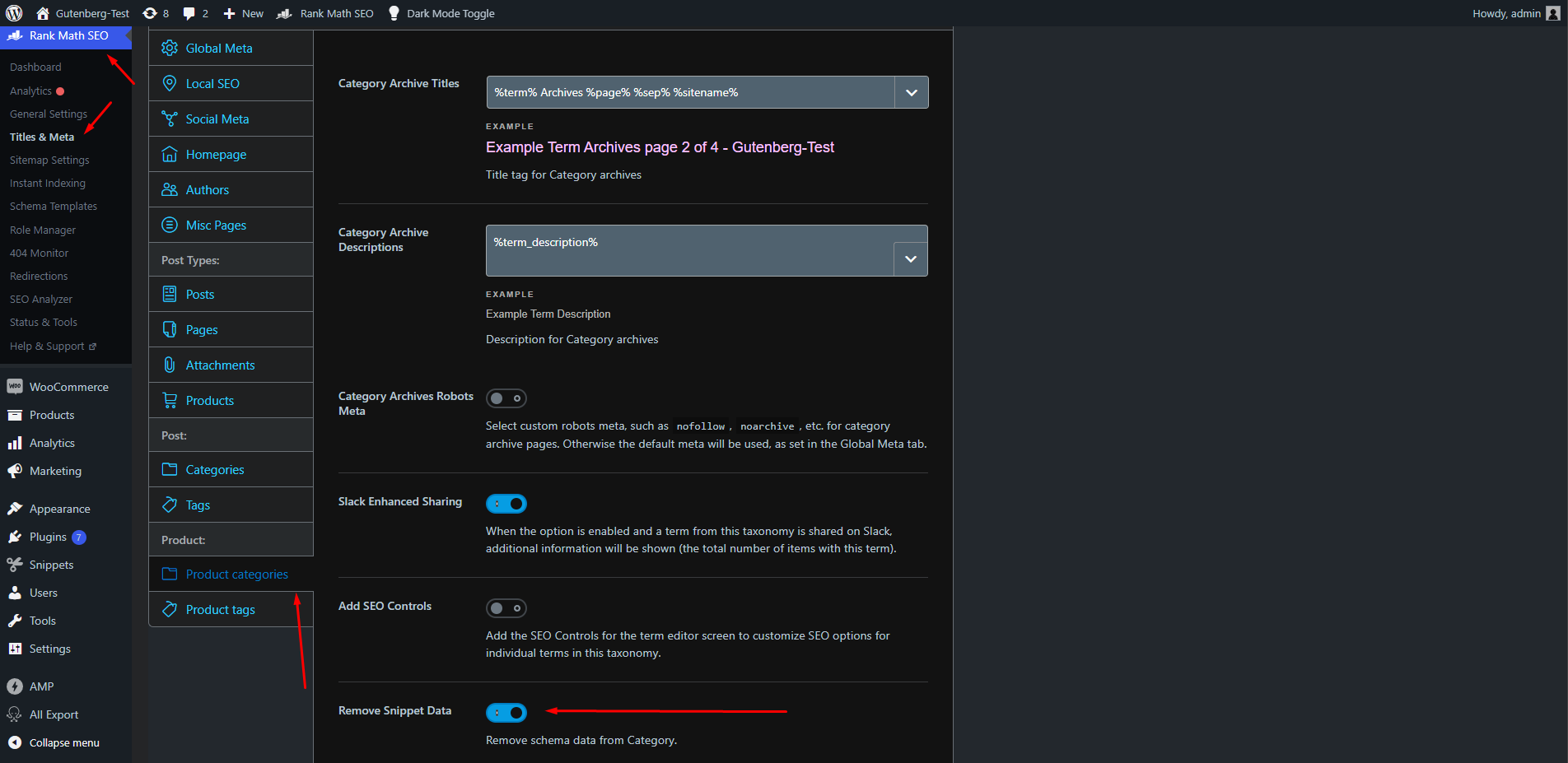This screenshot has width=1568, height=763.
Task: Click the Global Meta gear icon
Action: [170, 48]
